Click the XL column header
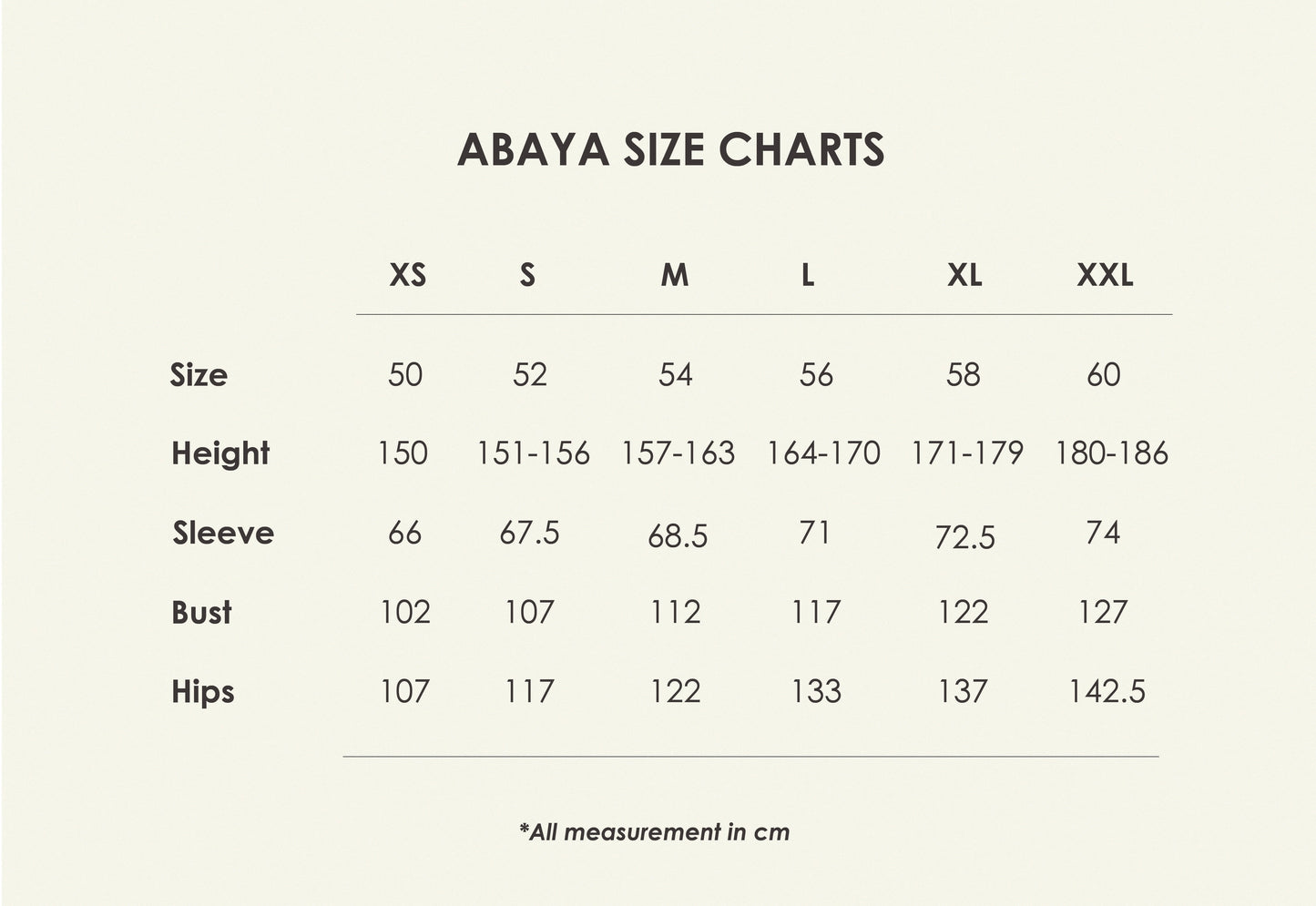 click(964, 275)
